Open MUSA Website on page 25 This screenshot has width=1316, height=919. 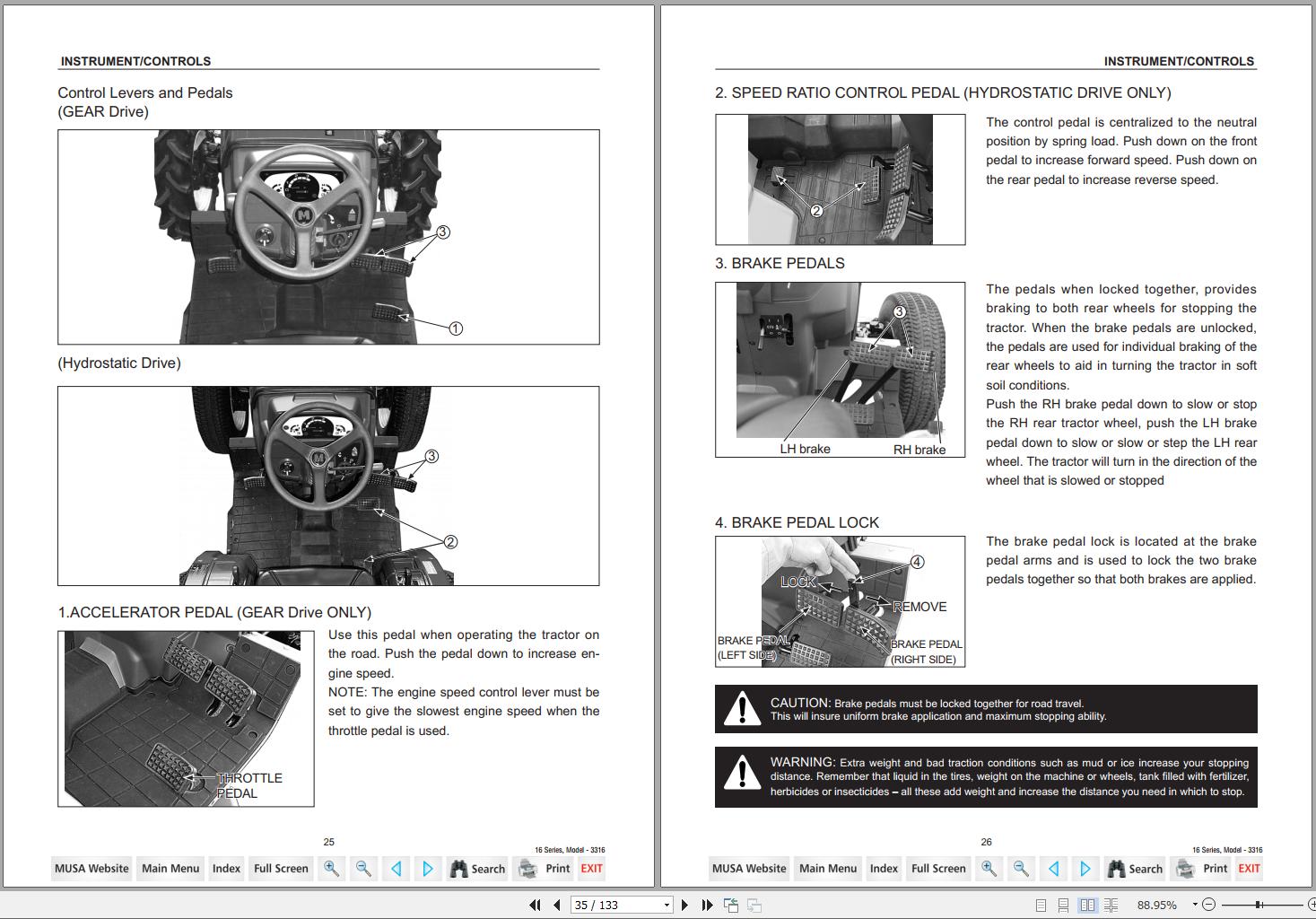(x=92, y=868)
